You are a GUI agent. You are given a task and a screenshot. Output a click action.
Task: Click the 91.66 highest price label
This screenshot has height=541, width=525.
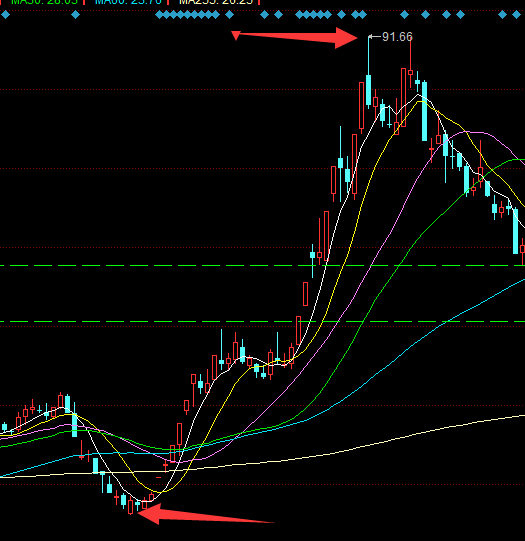(x=397, y=37)
